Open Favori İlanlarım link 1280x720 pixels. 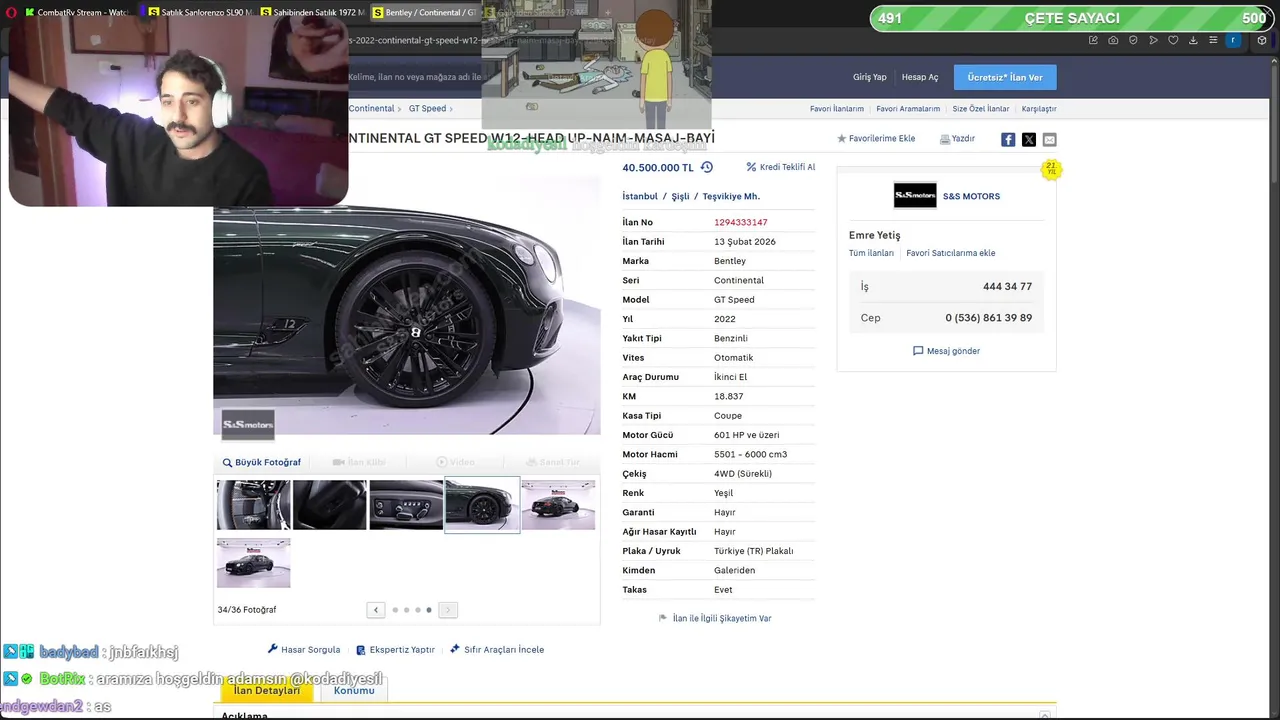coord(837,109)
